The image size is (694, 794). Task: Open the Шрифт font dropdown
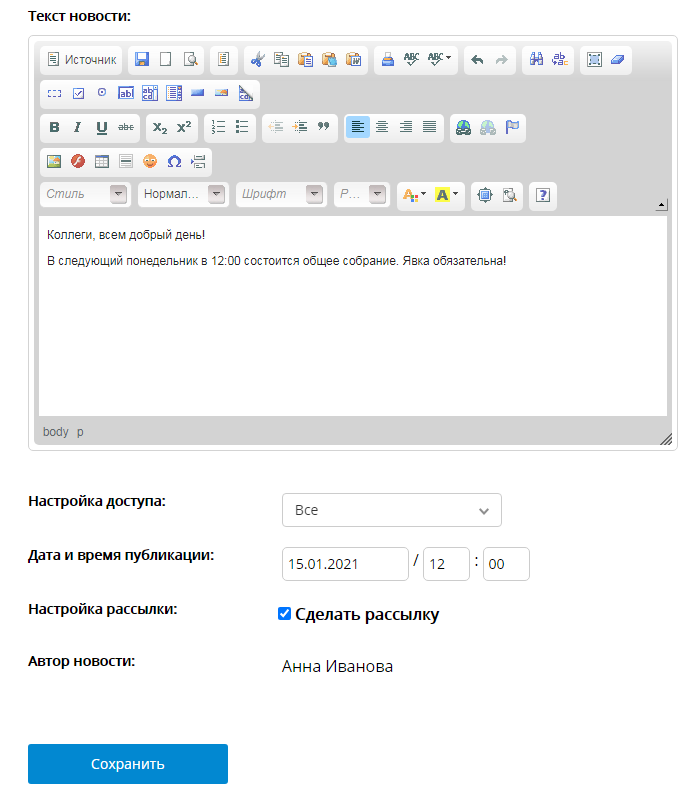coord(281,195)
